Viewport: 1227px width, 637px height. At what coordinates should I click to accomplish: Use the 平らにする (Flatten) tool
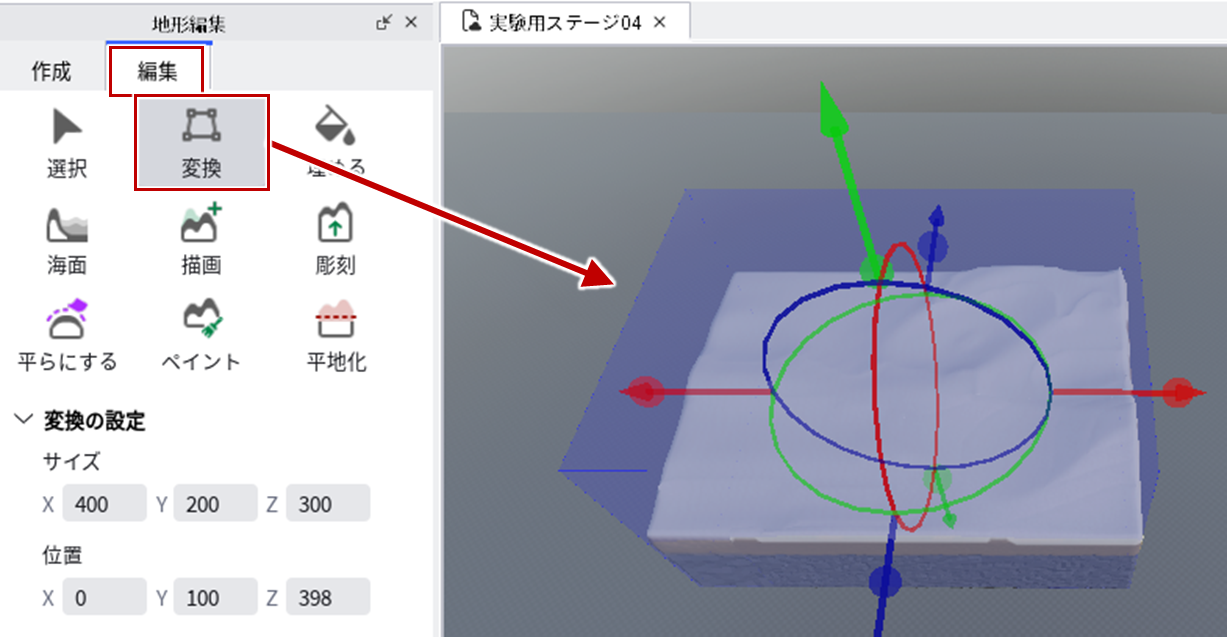67,336
